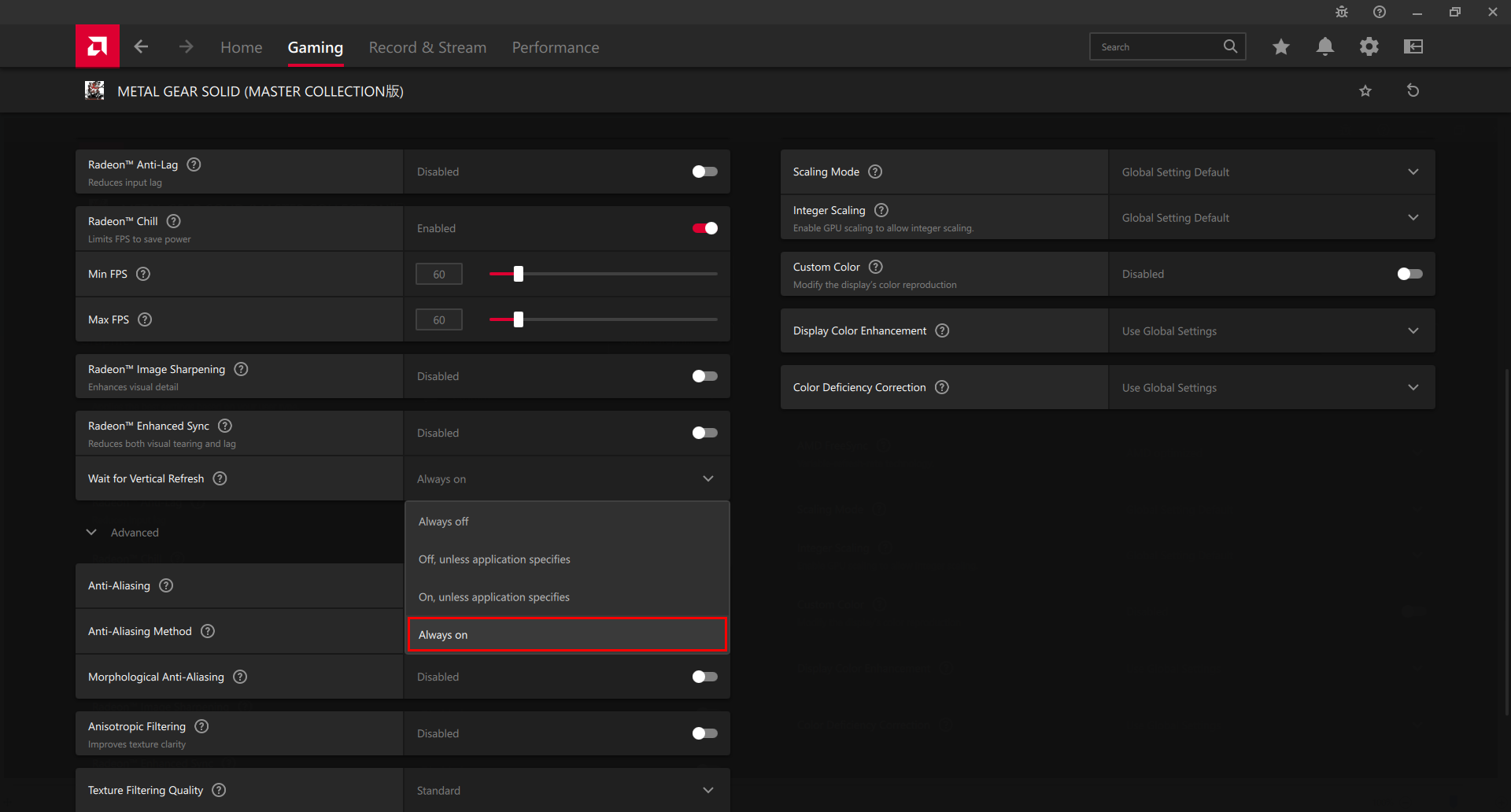The width and height of the screenshot is (1511, 812).
Task: Click the AMD logo home icon
Action: pos(98,46)
